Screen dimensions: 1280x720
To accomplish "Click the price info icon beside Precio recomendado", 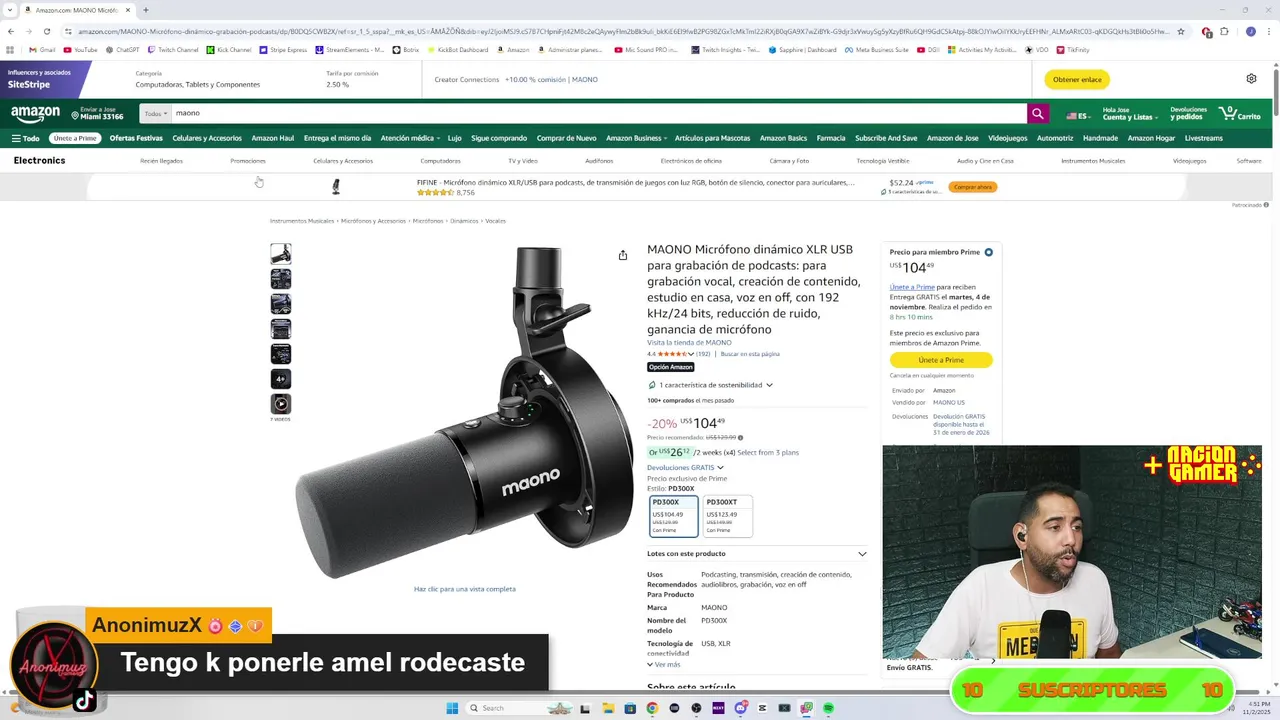I will click(x=740, y=437).
